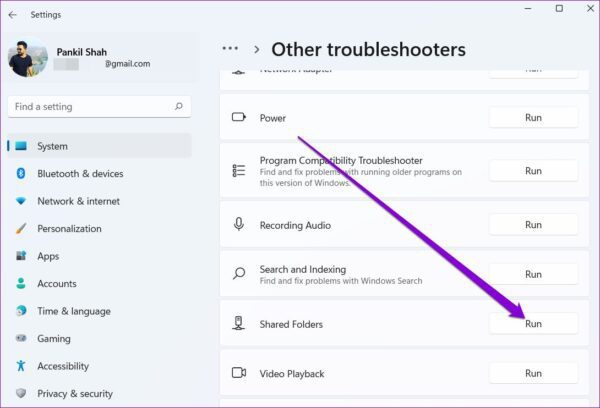Open Accounts settings
The image size is (600, 408).
click(99, 284)
